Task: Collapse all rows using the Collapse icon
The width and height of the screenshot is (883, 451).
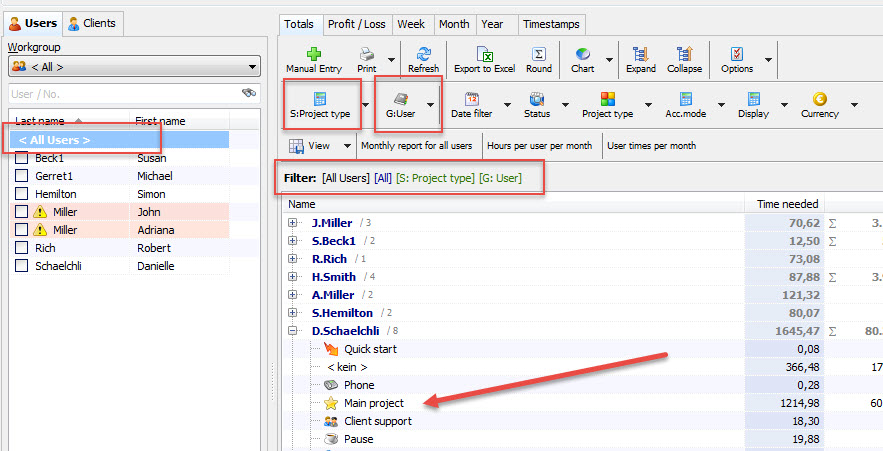Action: tap(685, 54)
